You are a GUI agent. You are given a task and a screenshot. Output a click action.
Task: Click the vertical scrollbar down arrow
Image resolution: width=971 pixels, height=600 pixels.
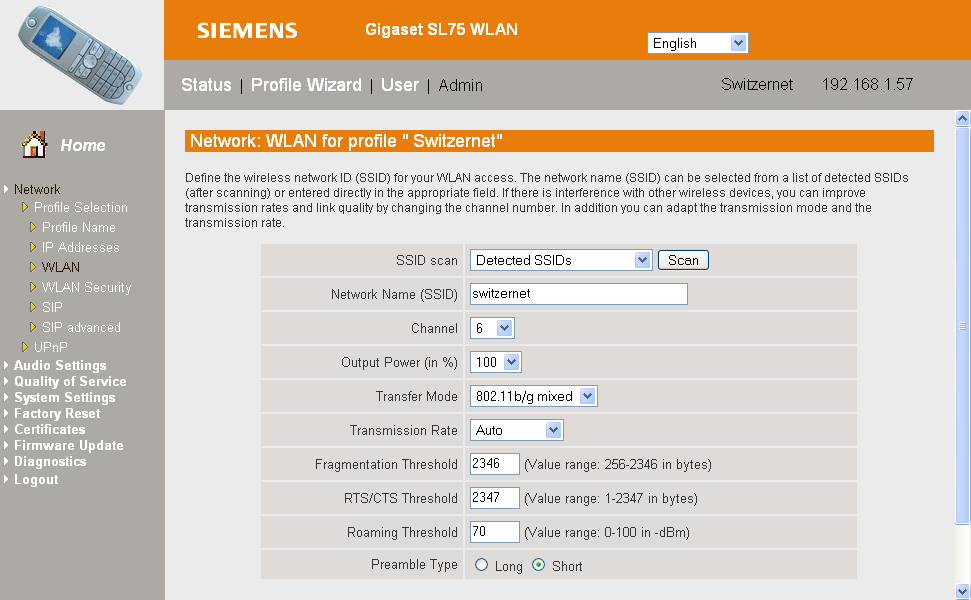click(x=962, y=591)
